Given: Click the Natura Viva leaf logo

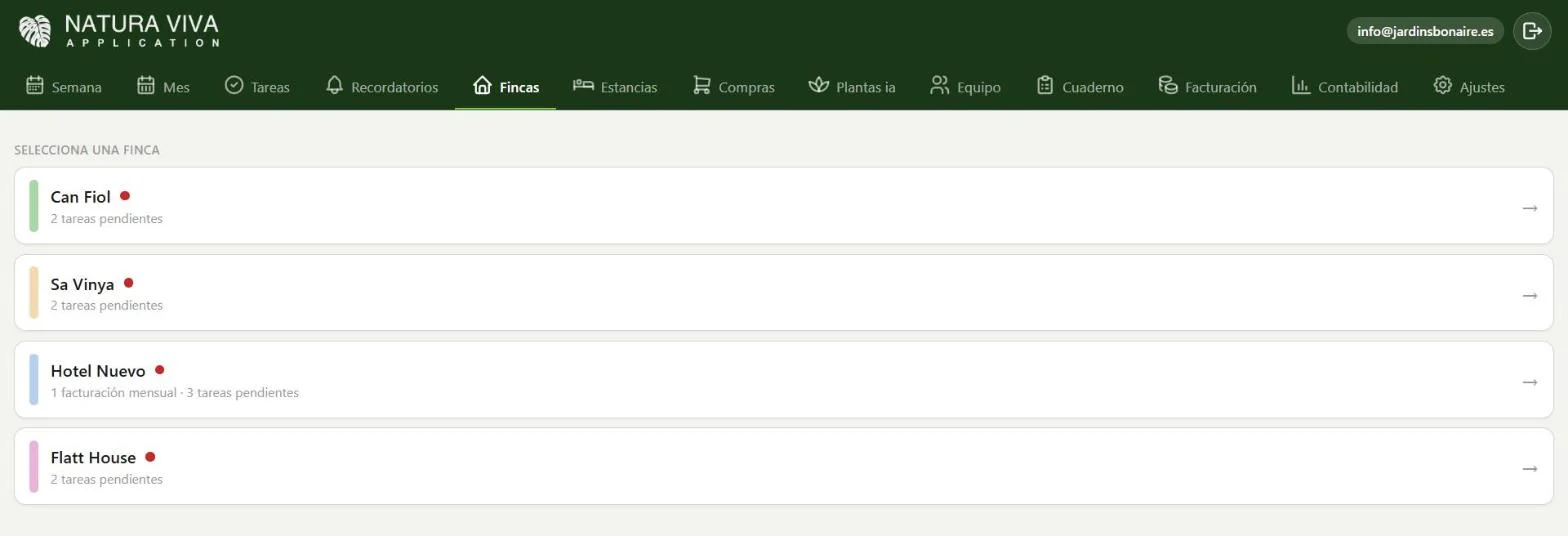Looking at the screenshot, I should (35, 31).
